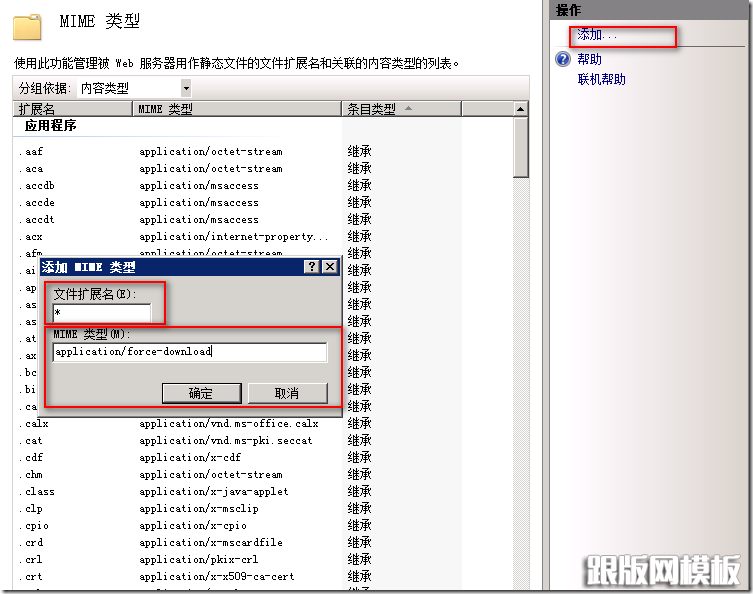The image size is (753, 594).
Task: Click the MIME 类型 folder icon
Action: pos(27,27)
